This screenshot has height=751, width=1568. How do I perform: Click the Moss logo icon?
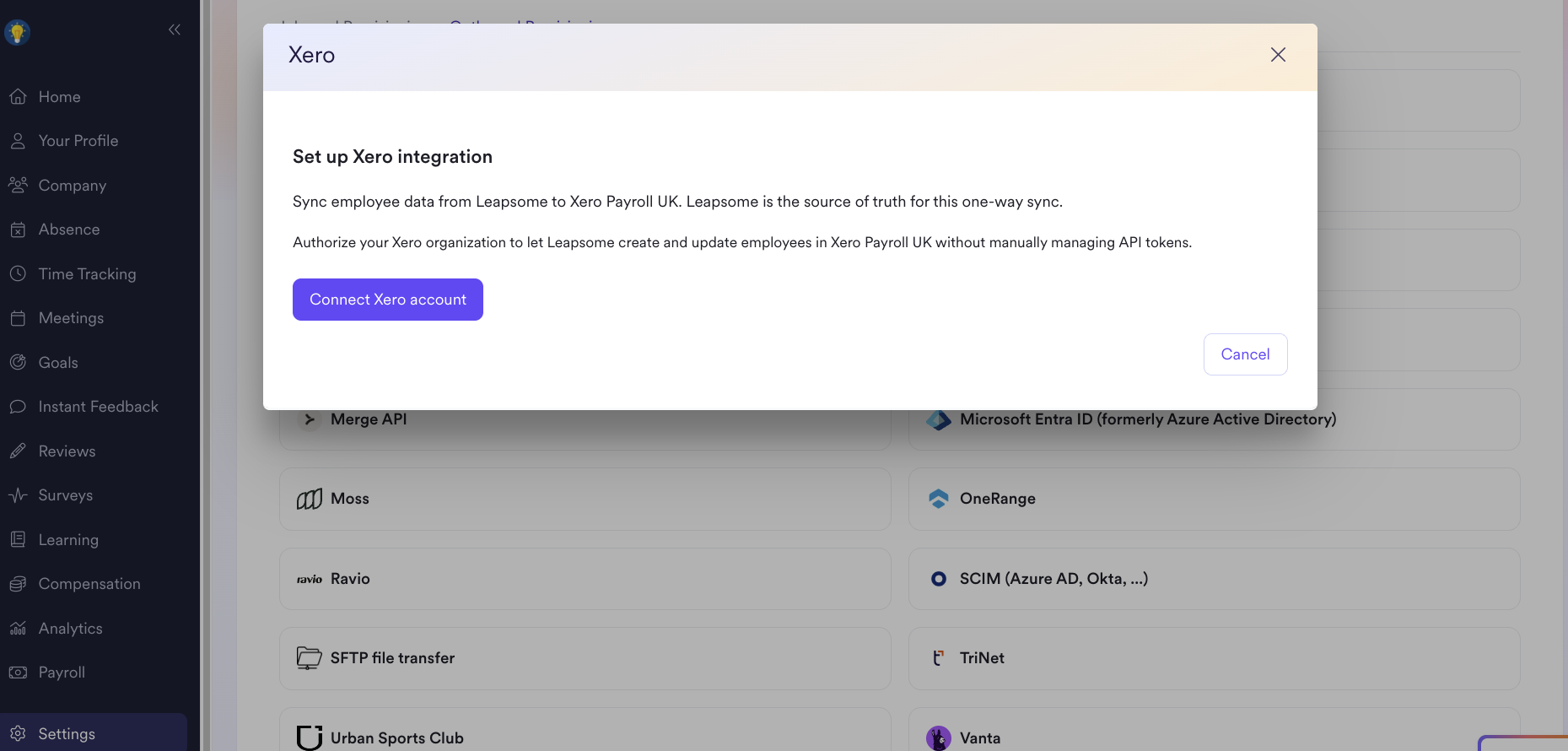(x=310, y=500)
